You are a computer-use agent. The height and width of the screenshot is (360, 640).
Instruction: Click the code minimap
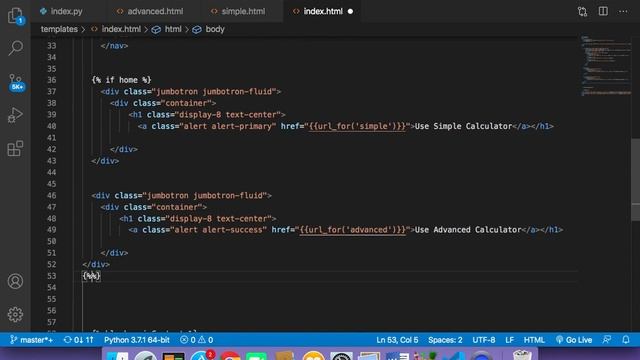[x=606, y=65]
